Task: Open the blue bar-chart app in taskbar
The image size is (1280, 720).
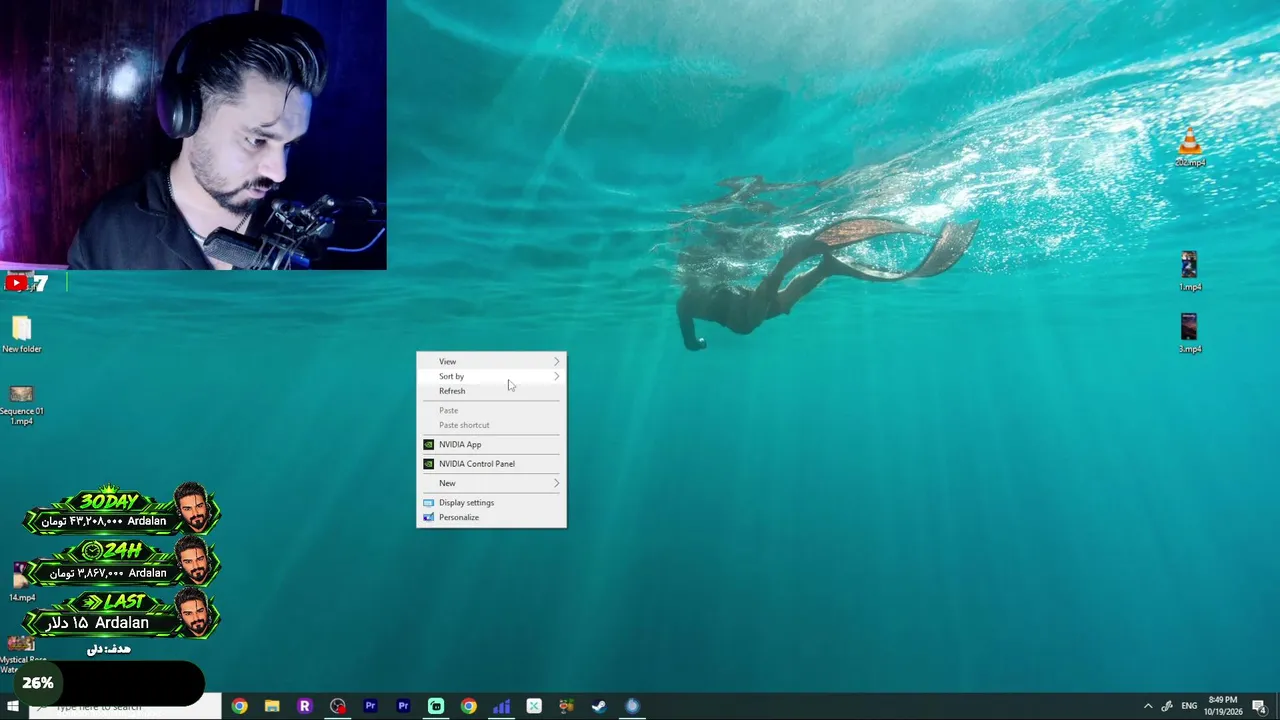Action: pos(501,706)
